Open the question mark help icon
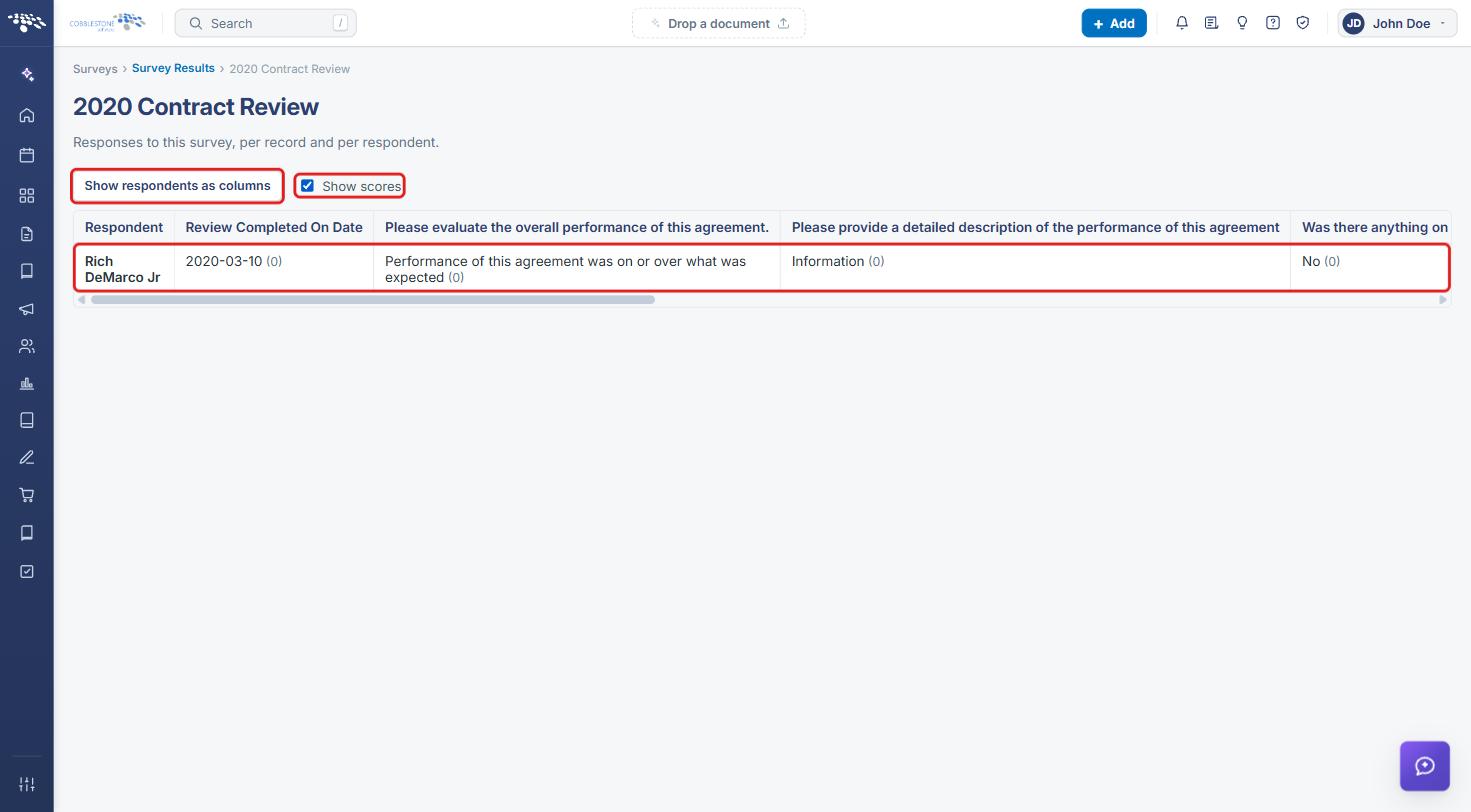 1273,23
